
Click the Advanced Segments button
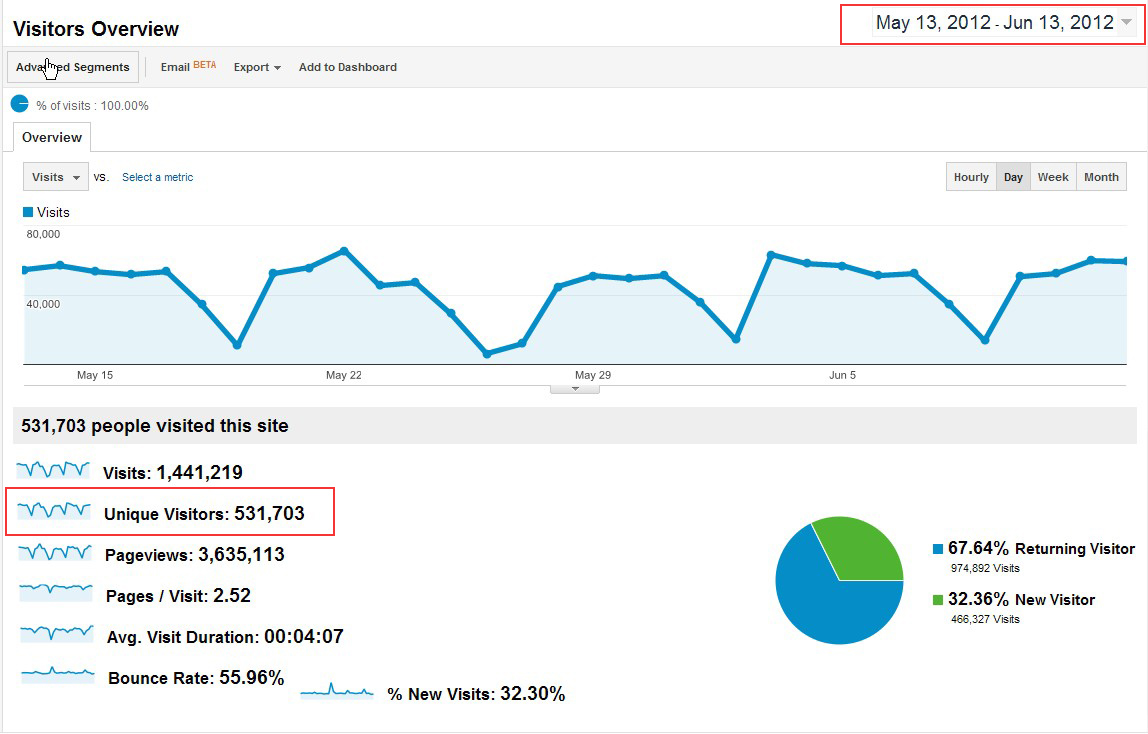pyautogui.click(x=72, y=67)
